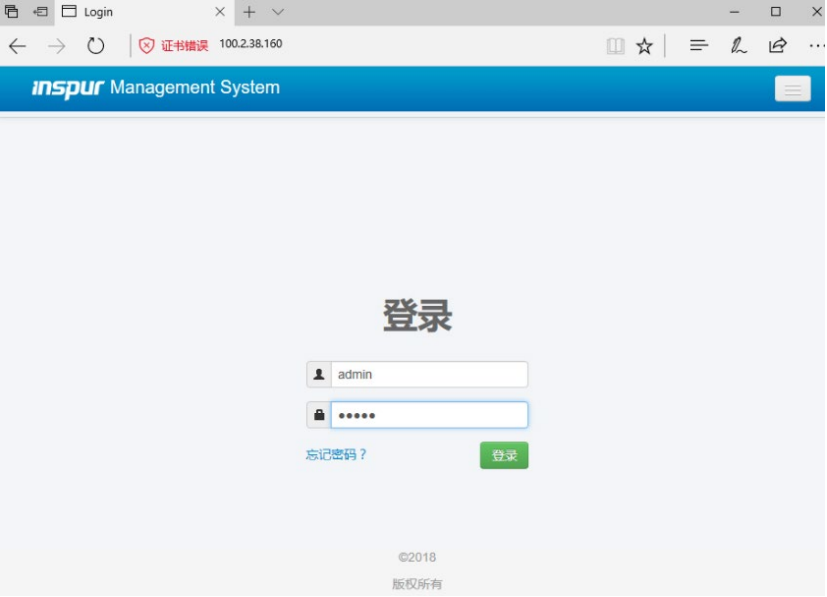The width and height of the screenshot is (827, 597).
Task: Select the Login browser tab
Action: pos(140,12)
